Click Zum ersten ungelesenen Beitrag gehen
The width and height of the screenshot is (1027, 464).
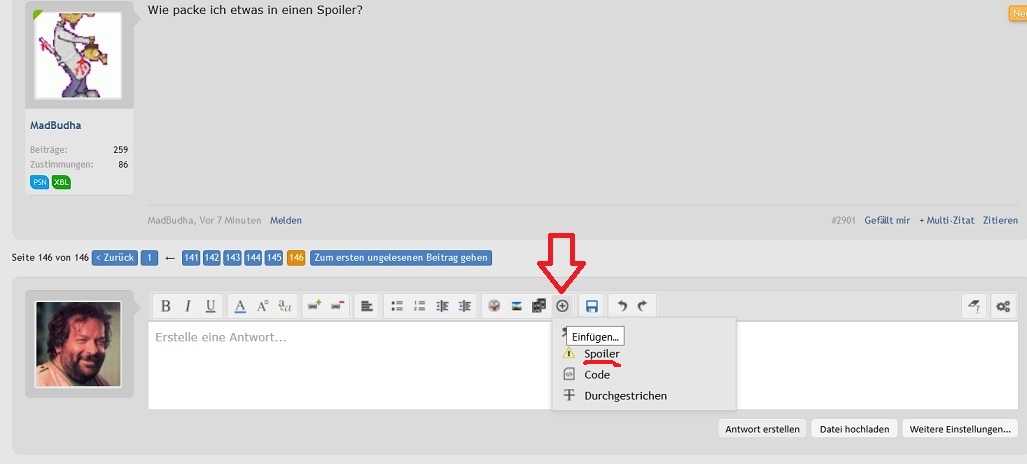(x=401, y=258)
